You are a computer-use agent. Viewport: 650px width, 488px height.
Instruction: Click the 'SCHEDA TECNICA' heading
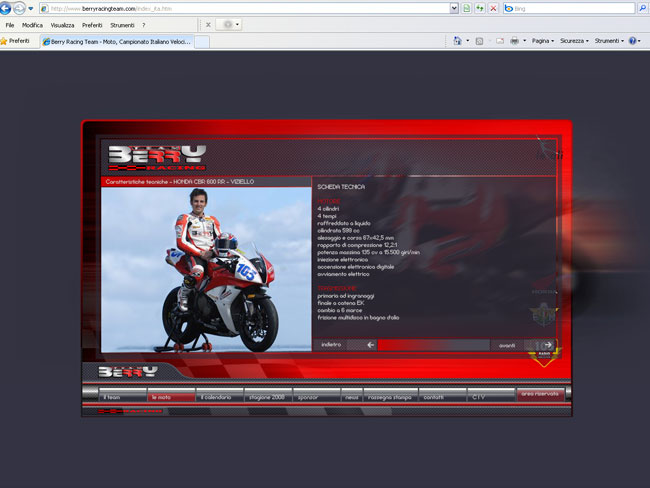pyautogui.click(x=341, y=187)
